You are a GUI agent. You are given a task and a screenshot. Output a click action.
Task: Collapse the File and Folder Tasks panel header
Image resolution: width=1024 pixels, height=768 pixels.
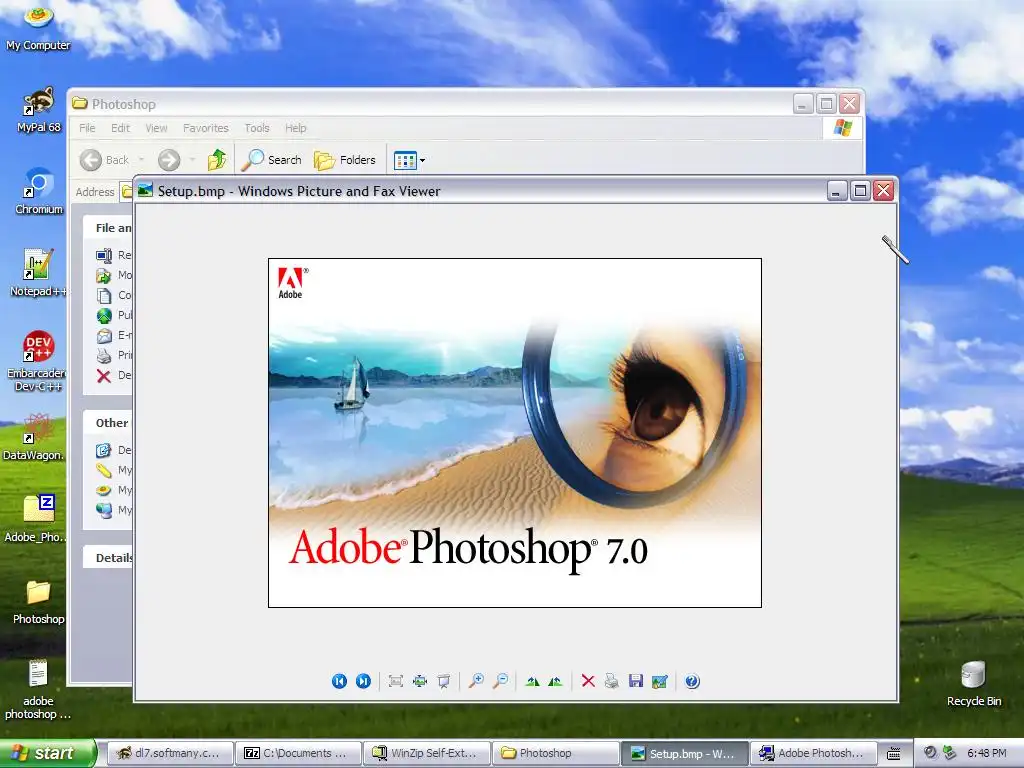click(108, 228)
